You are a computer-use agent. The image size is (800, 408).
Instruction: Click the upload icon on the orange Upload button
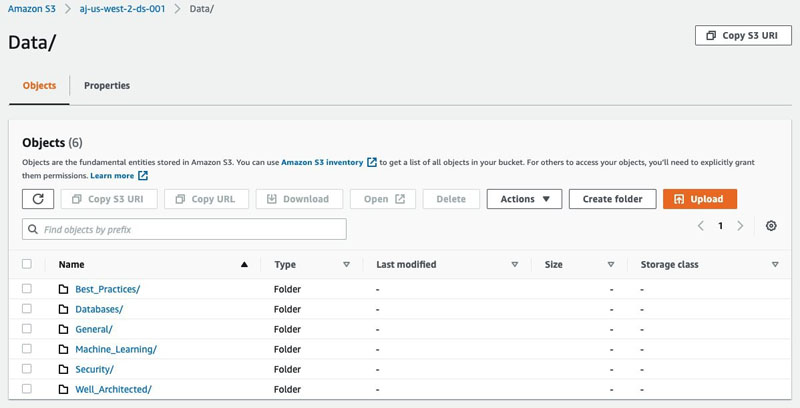[679, 199]
